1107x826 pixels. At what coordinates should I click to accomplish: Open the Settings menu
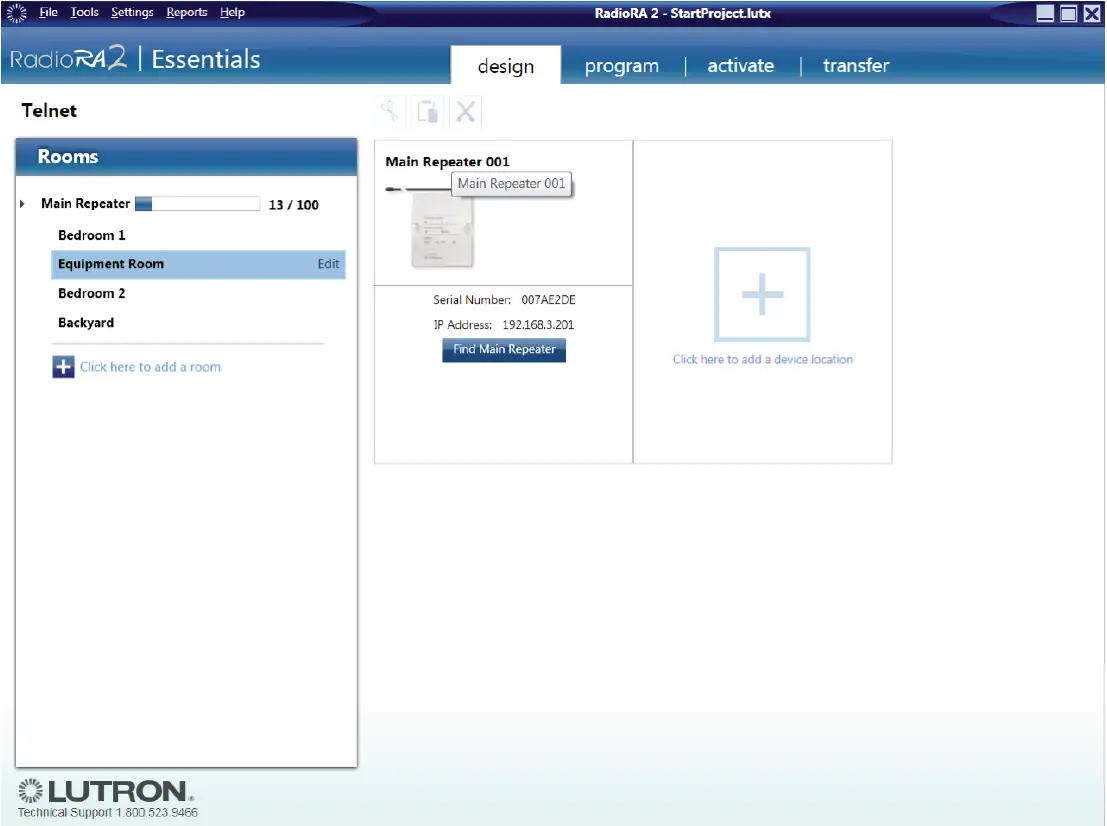coord(132,12)
